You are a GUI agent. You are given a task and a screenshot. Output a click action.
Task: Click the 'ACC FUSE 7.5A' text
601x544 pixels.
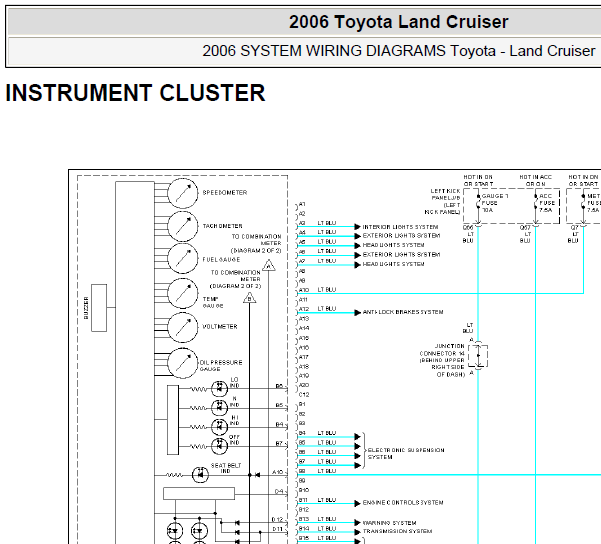(x=547, y=203)
